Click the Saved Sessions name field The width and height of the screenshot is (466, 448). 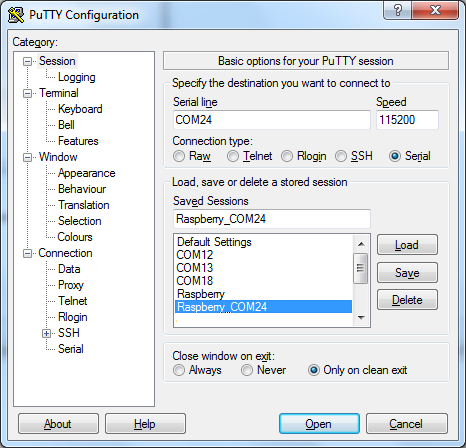pos(272,219)
